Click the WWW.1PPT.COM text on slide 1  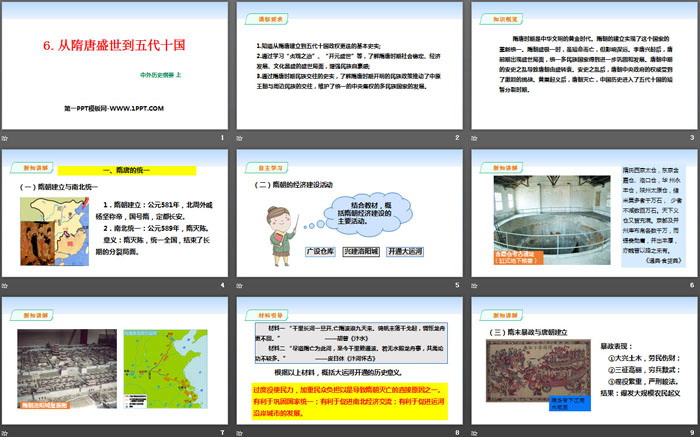point(137,108)
